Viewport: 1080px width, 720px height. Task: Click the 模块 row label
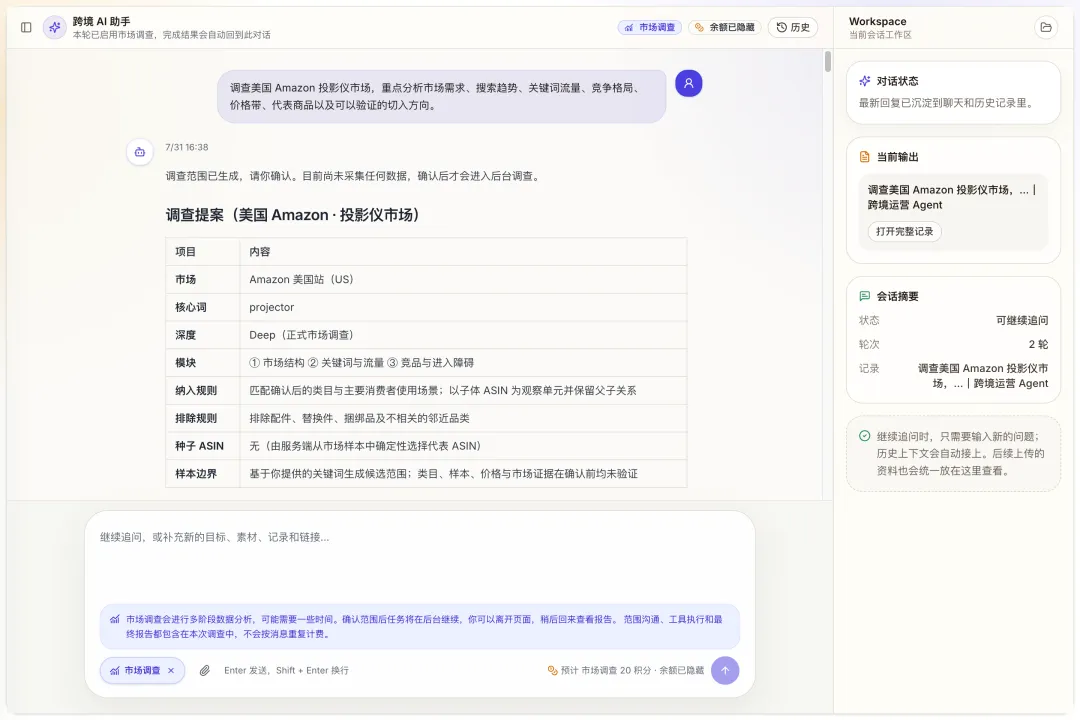pyautogui.click(x=185, y=362)
